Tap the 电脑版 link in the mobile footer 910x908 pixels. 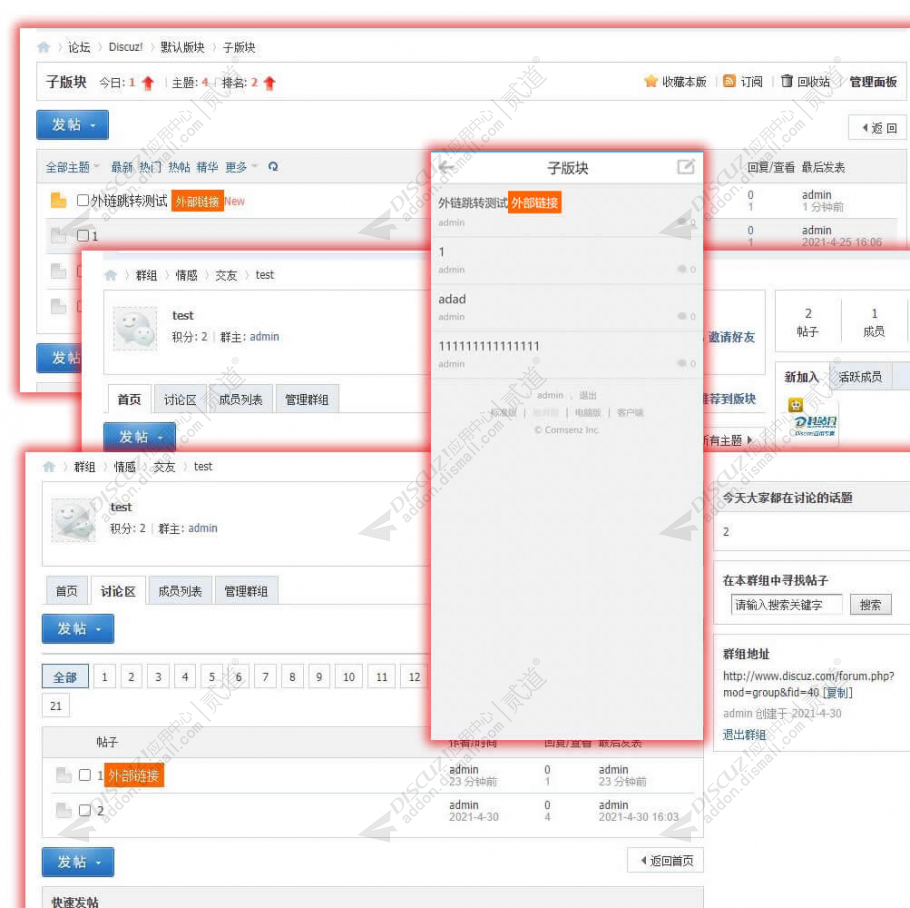[587, 413]
